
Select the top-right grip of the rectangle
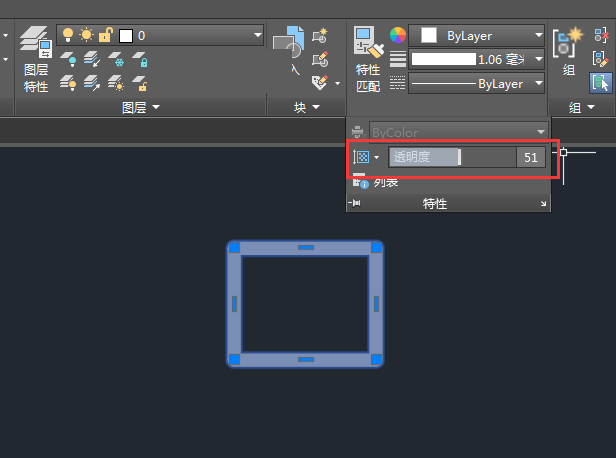pyautogui.click(x=376, y=247)
